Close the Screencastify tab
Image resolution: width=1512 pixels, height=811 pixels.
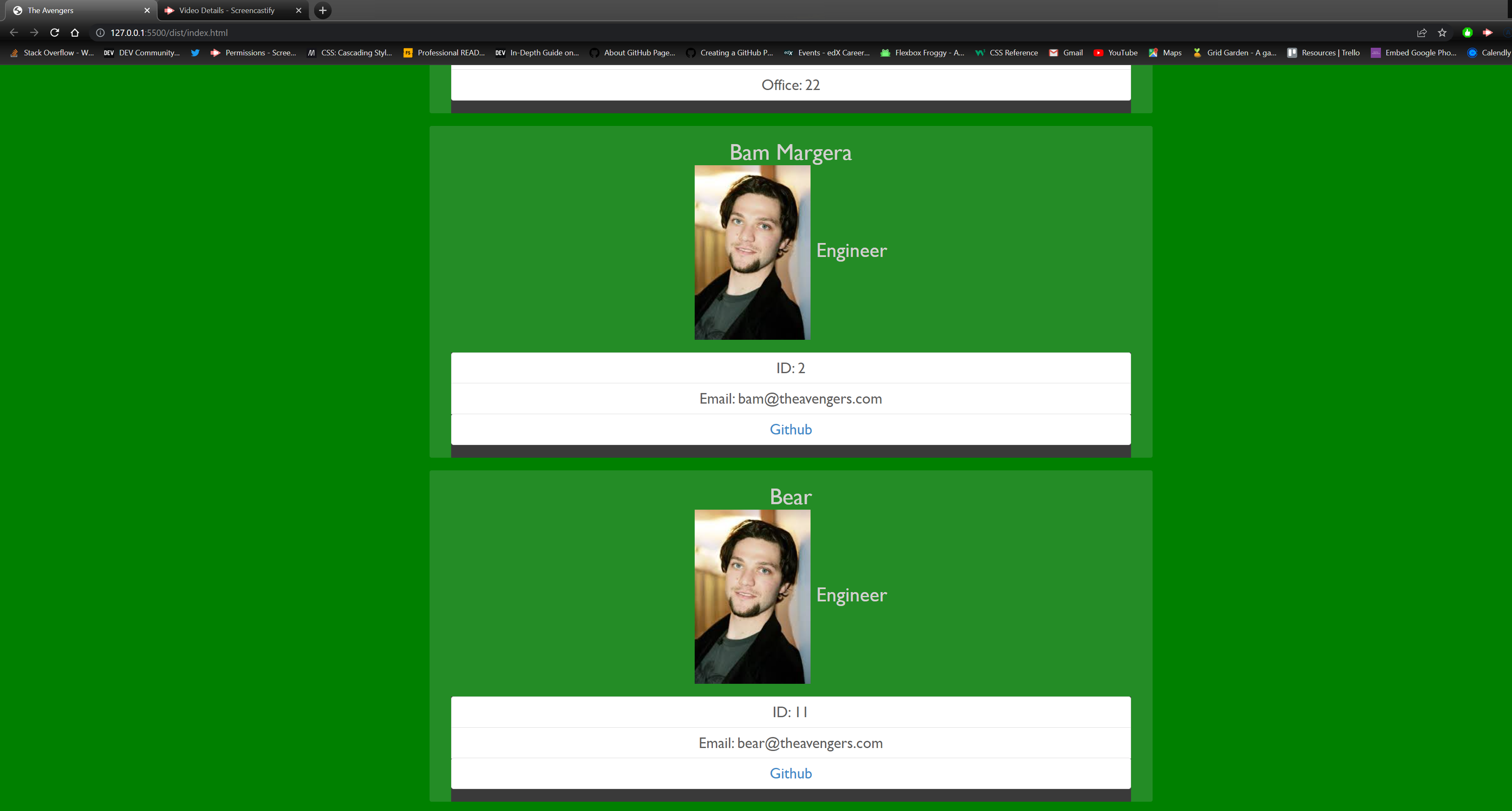coord(299,10)
